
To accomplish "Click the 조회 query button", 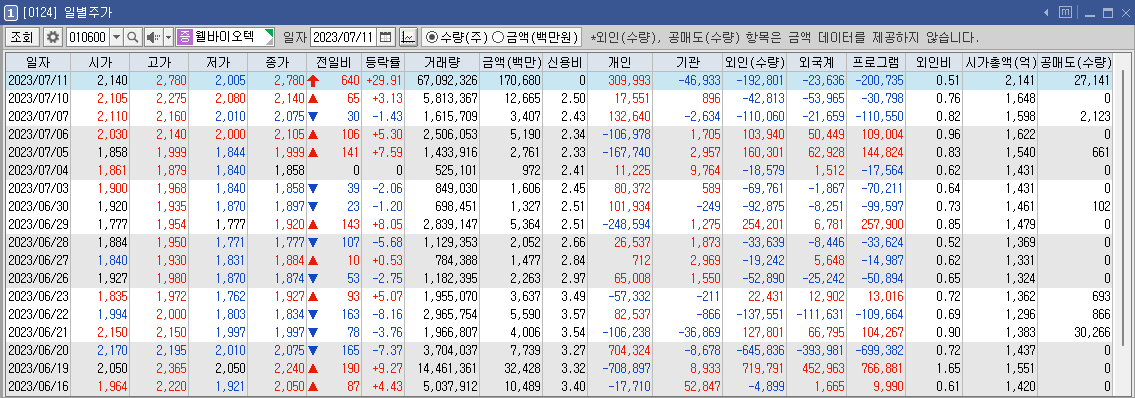I will click(x=22, y=37).
